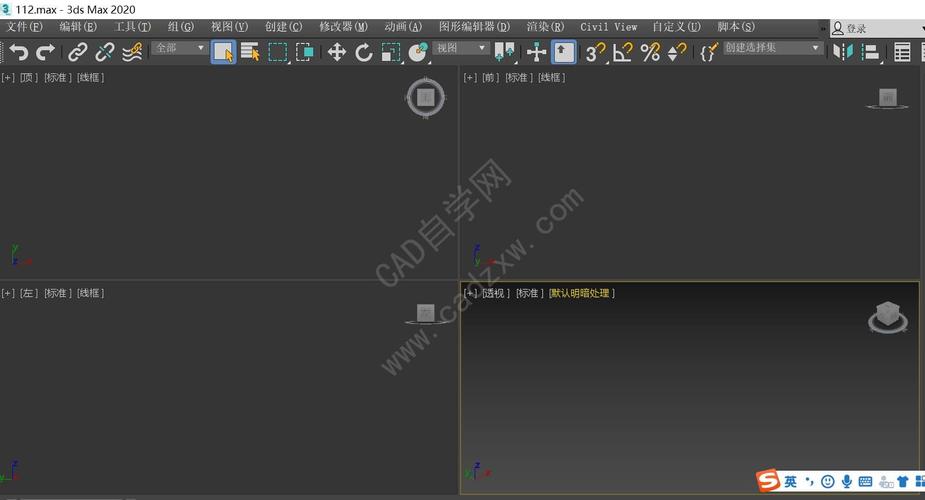Open the Scene Explorer toggle icon
Image resolution: width=925 pixels, height=500 pixels.
click(x=902, y=52)
